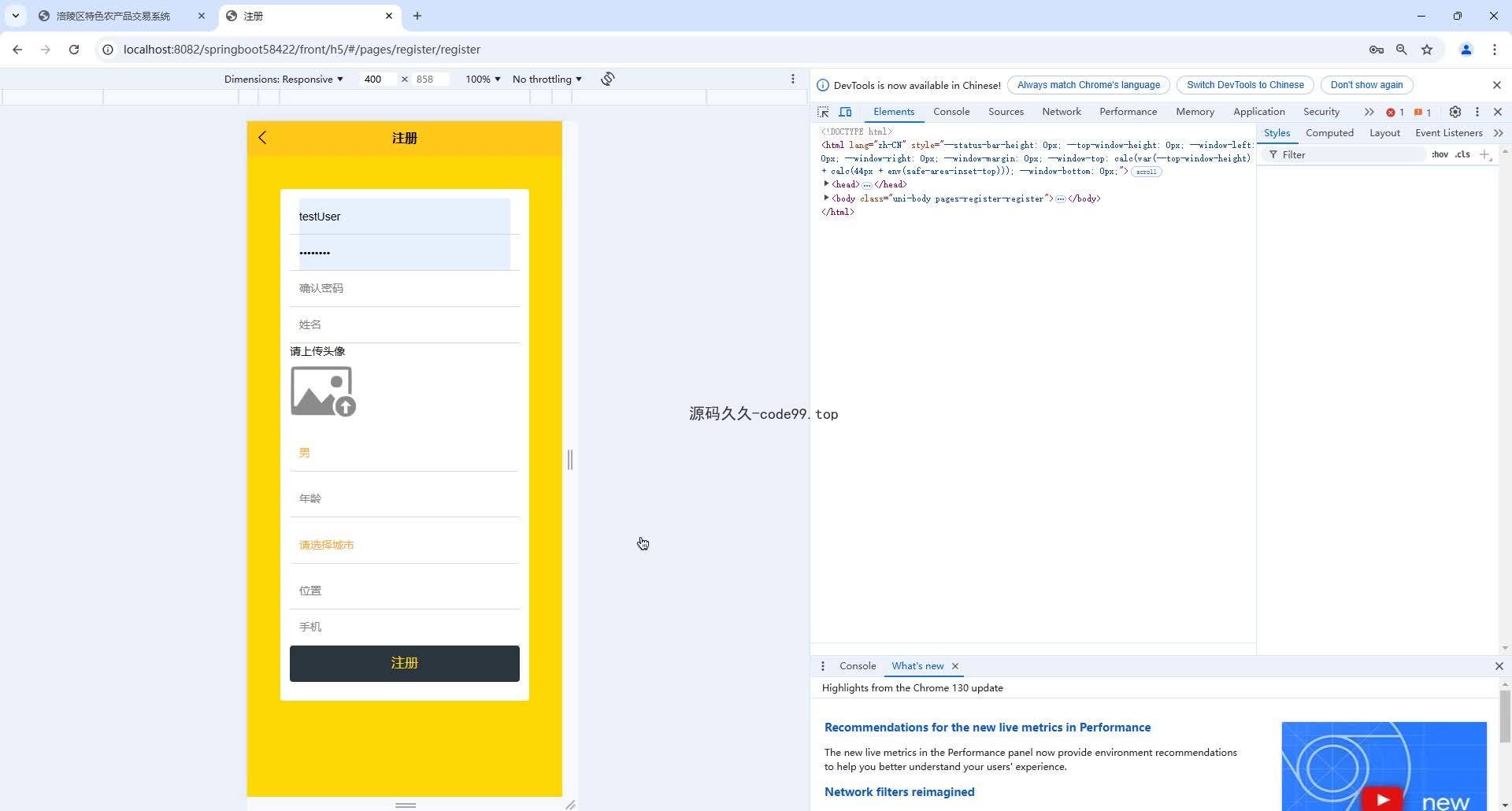Screen dimensions: 1512x811
Task: Click the viewport height field showing 858
Action: [x=430, y=79]
